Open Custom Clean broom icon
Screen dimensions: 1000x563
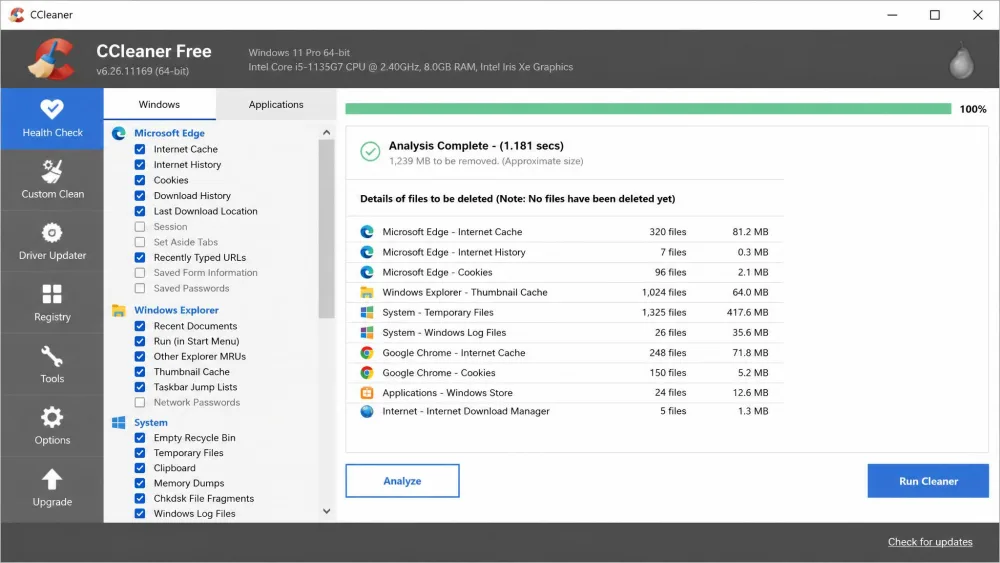pyautogui.click(x=52, y=172)
